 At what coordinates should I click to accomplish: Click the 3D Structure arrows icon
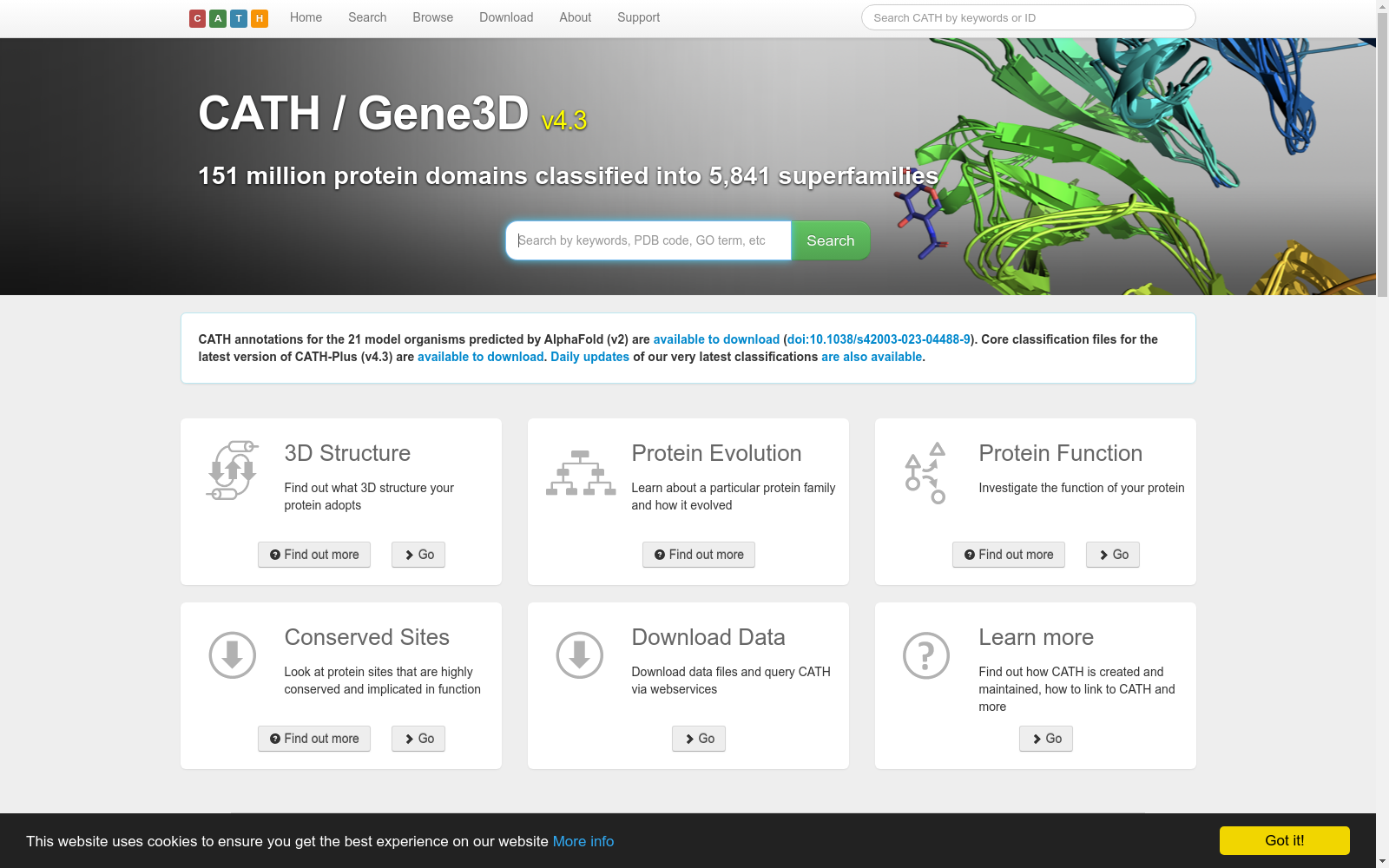pyautogui.click(x=233, y=470)
